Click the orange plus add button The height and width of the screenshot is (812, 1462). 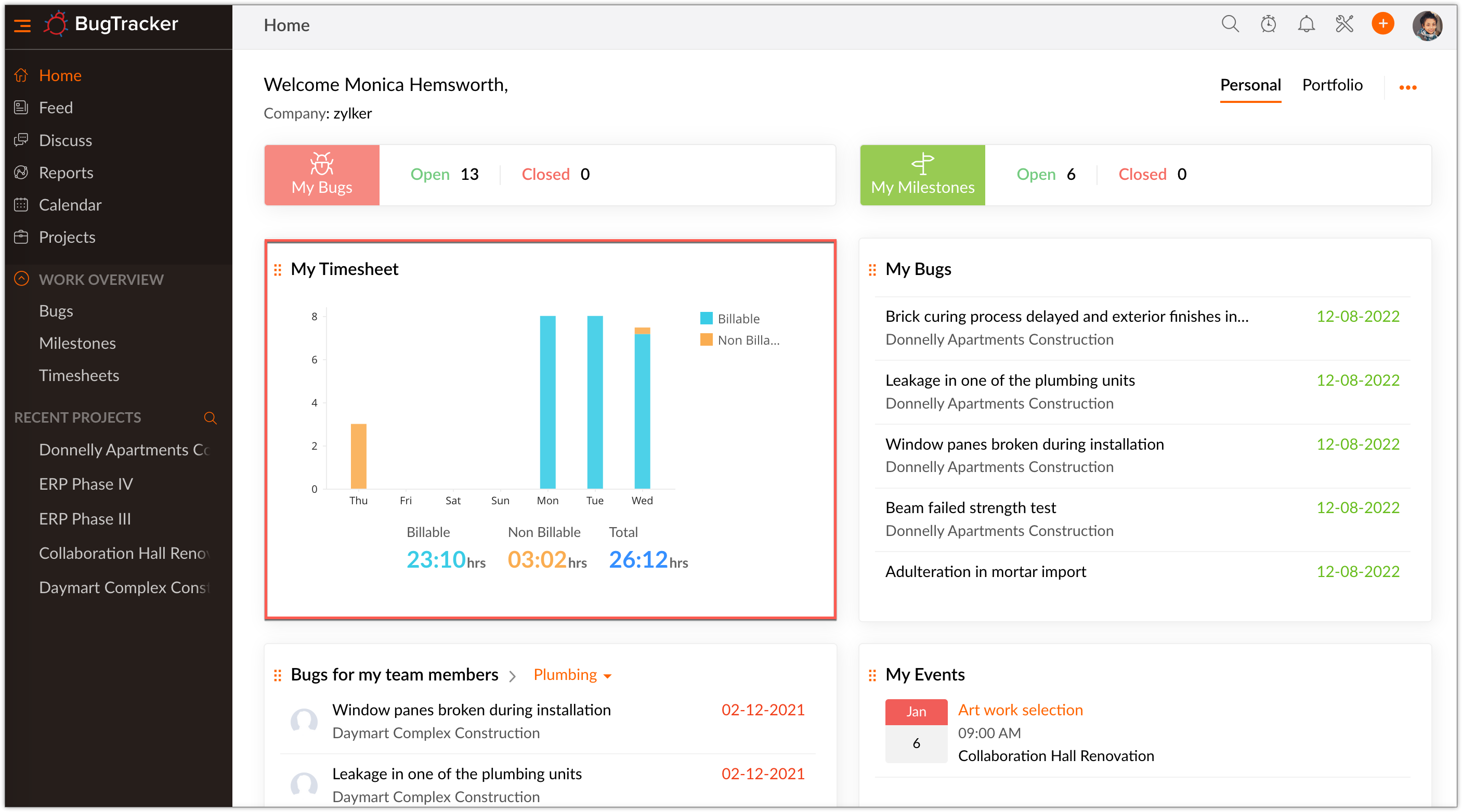pyautogui.click(x=1382, y=24)
